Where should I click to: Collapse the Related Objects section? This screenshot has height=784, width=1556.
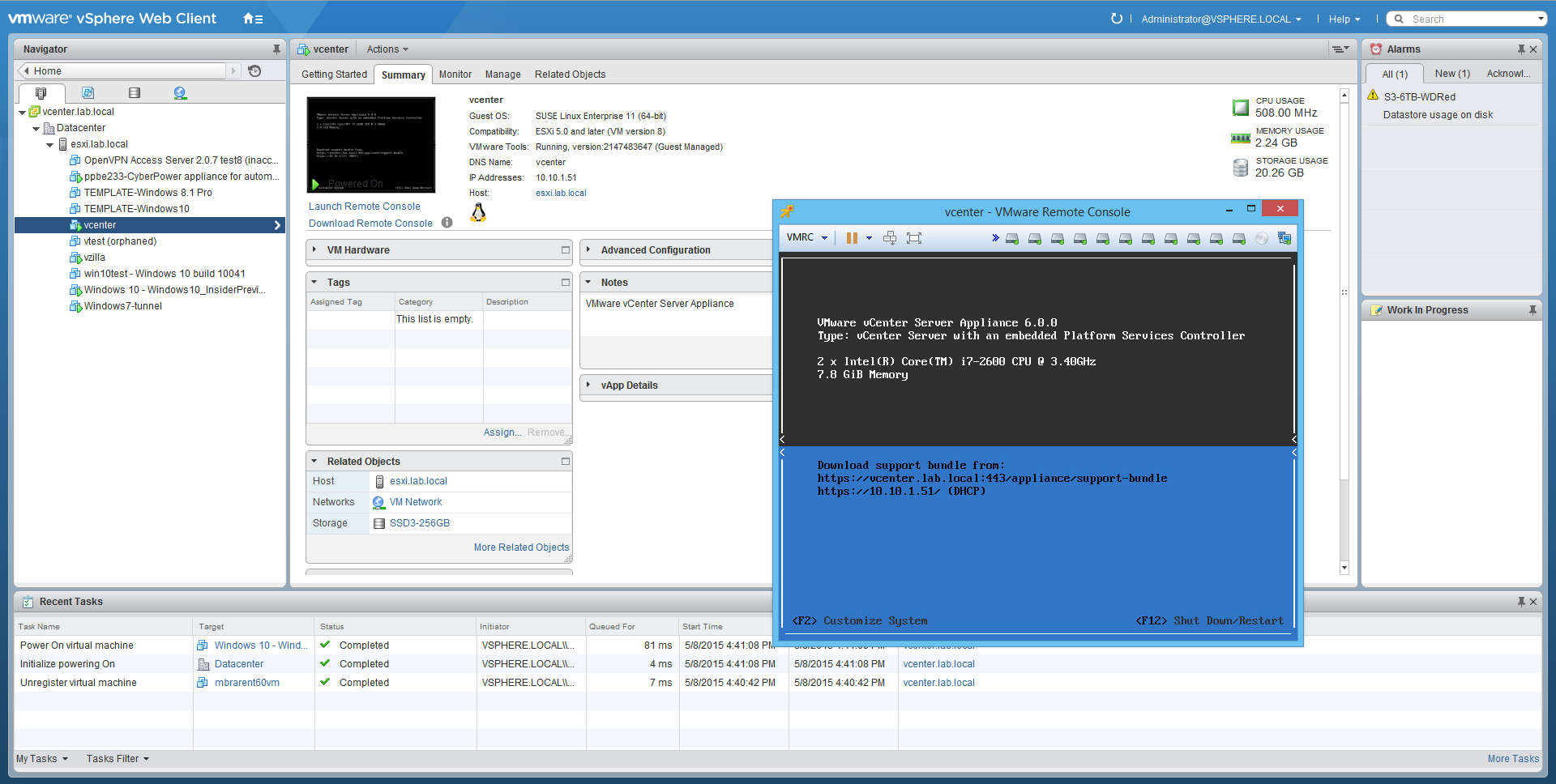pyautogui.click(x=314, y=462)
